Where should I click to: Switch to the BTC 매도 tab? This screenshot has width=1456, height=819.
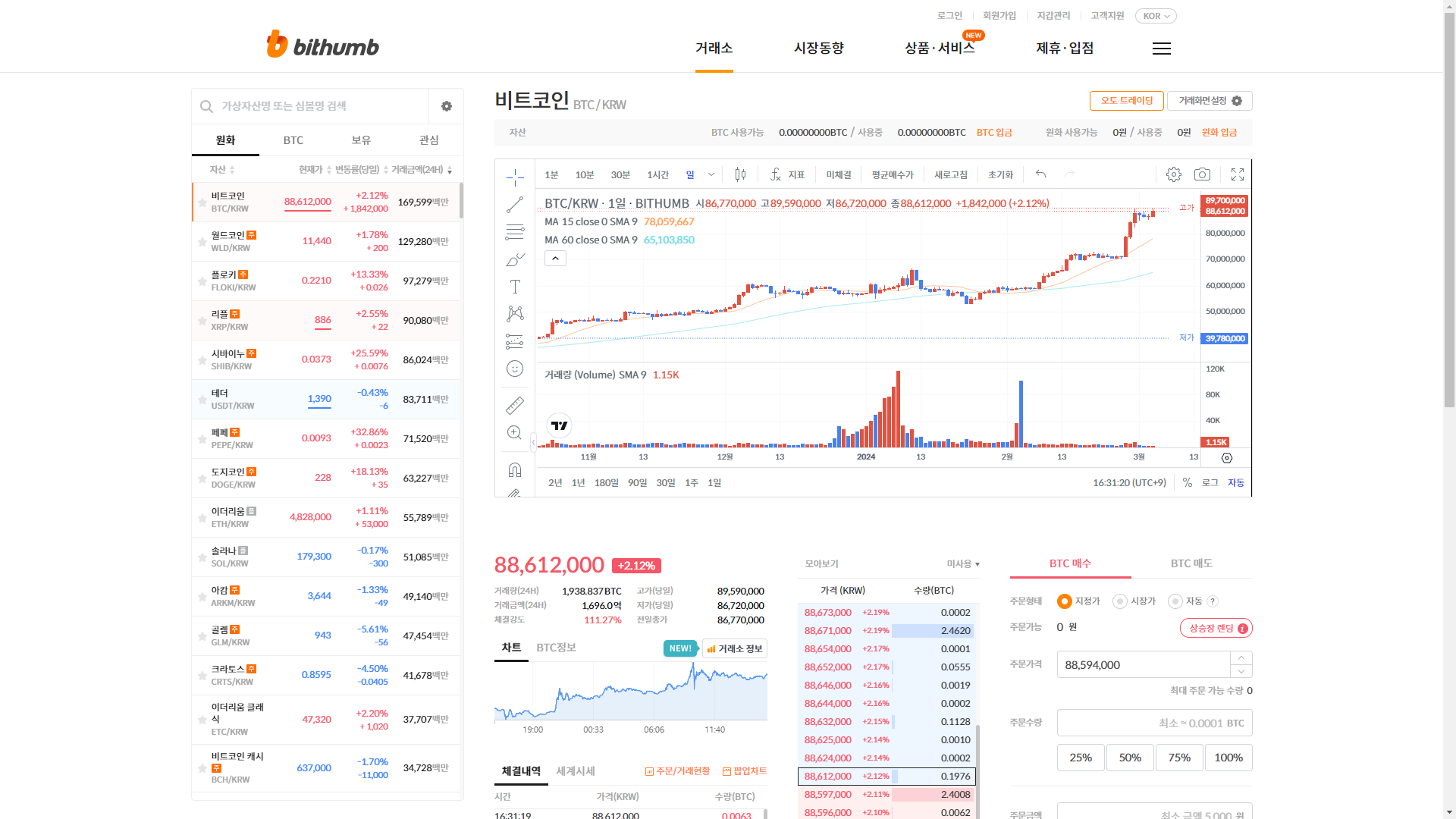pyautogui.click(x=1191, y=563)
